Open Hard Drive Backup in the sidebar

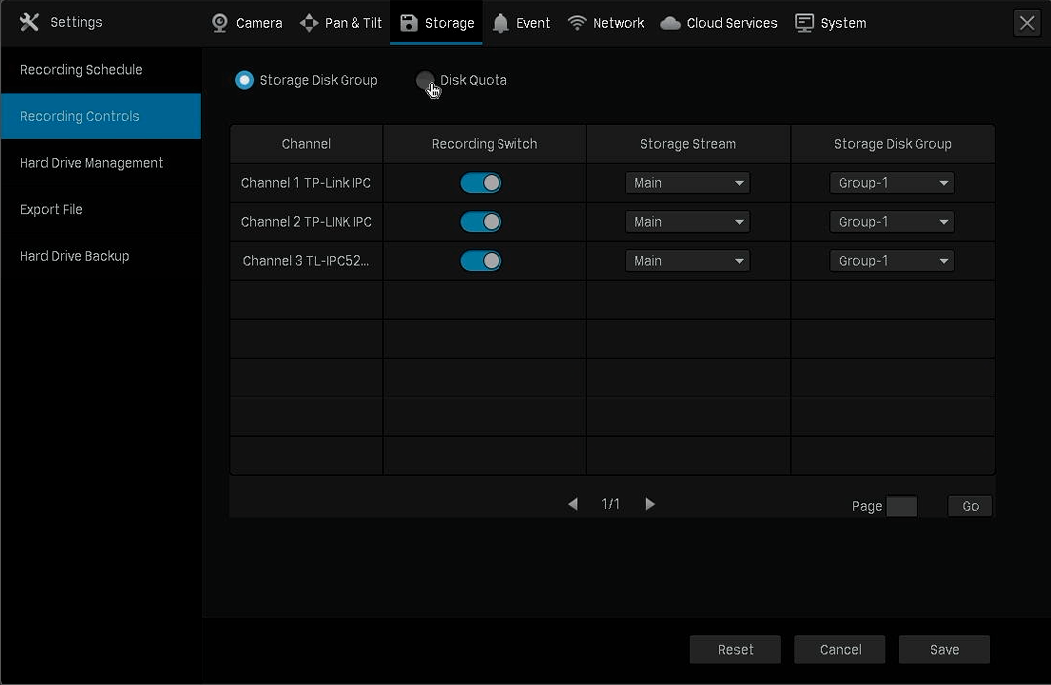pos(101,256)
